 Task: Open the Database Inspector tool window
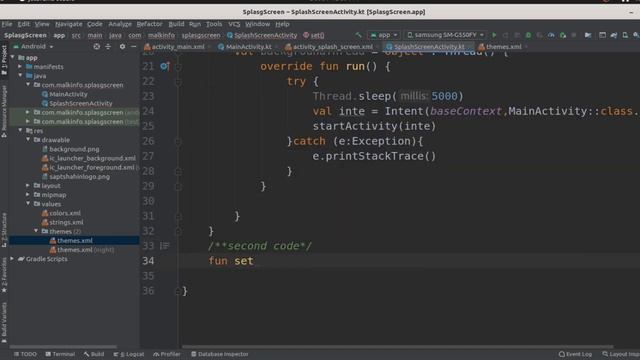pos(220,354)
